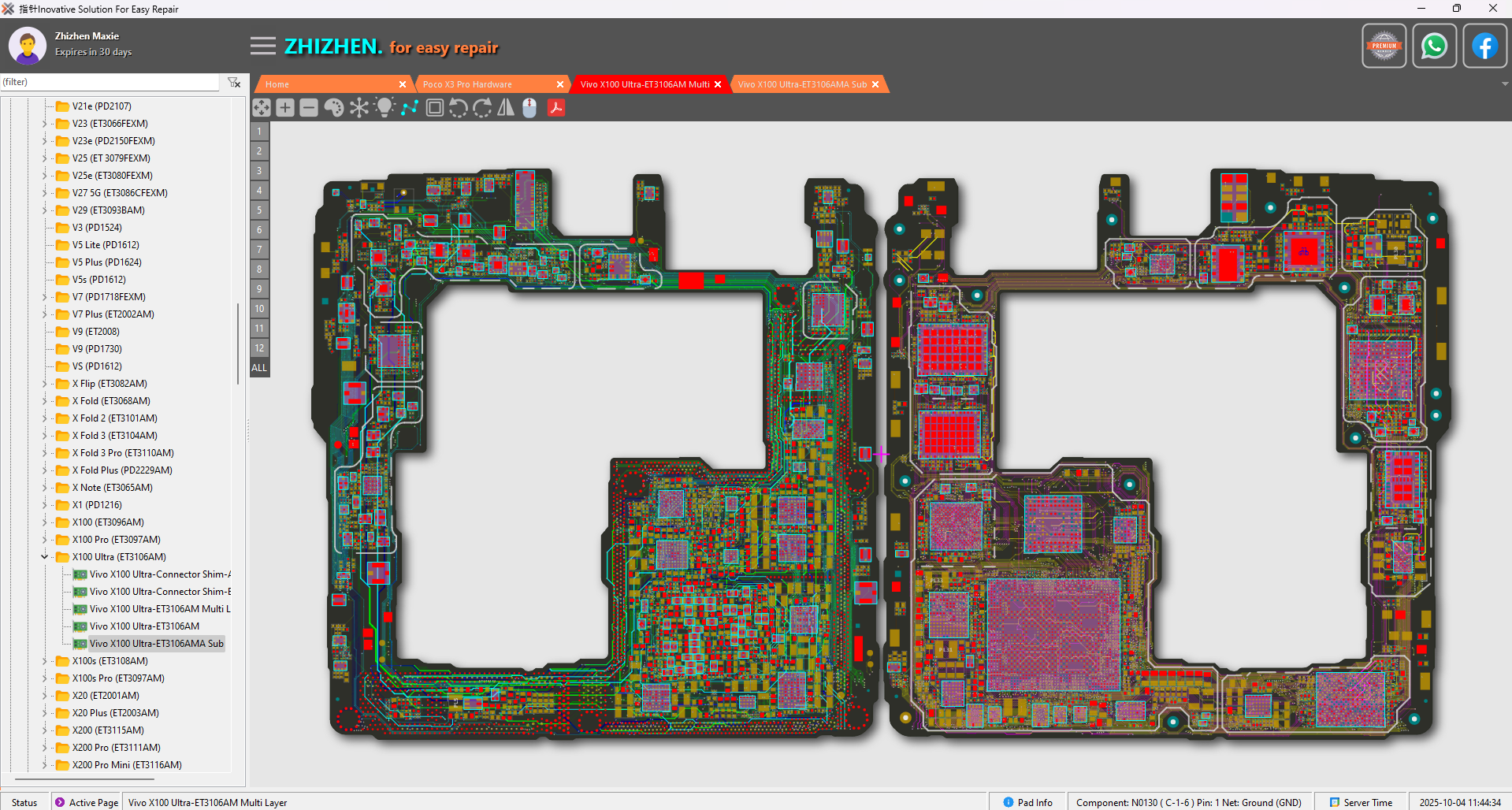
Task: Close the Vivo X100 Ultra-ET3106AM Multi tab
Action: point(718,84)
